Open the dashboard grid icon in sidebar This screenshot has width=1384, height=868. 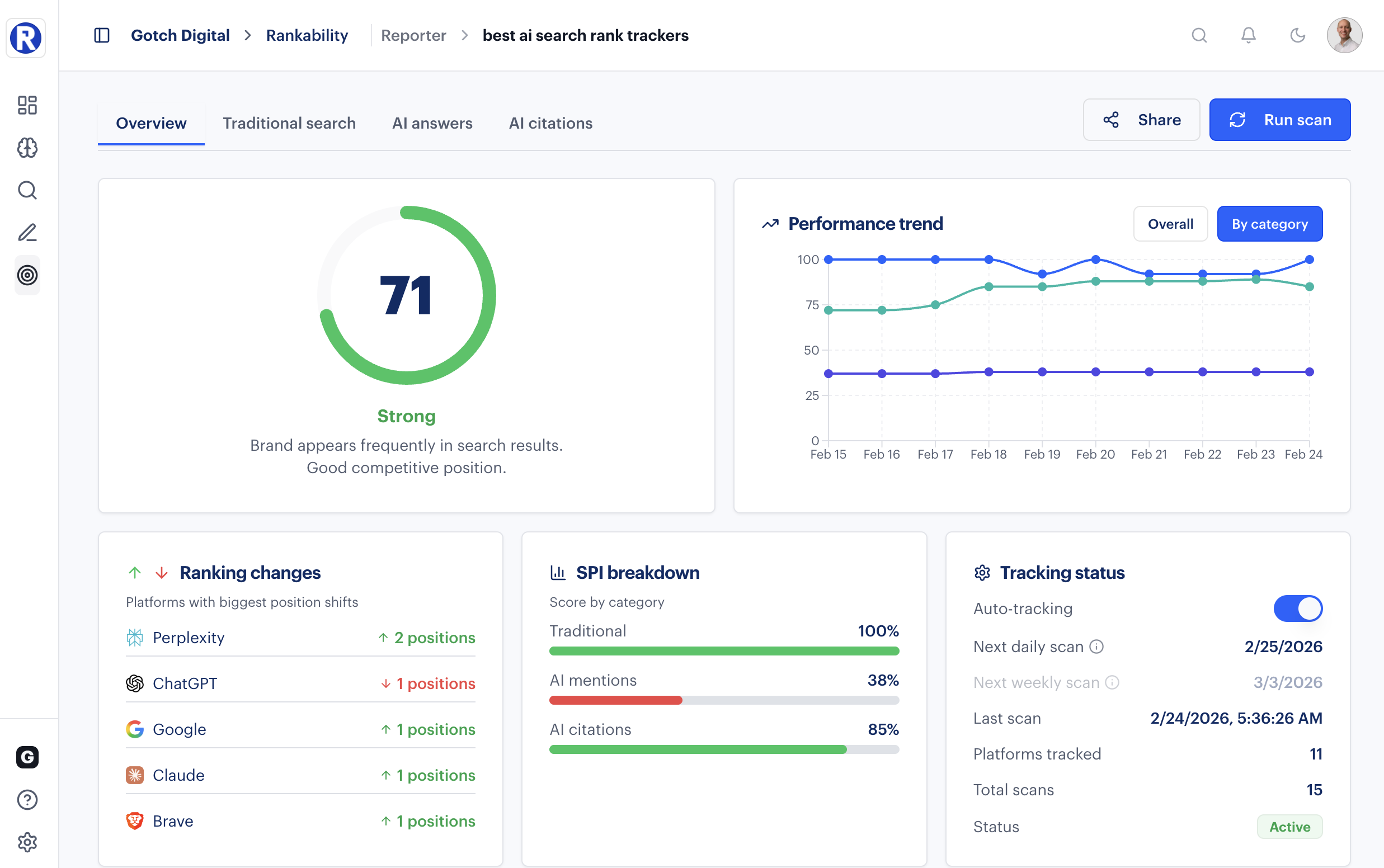click(26, 106)
